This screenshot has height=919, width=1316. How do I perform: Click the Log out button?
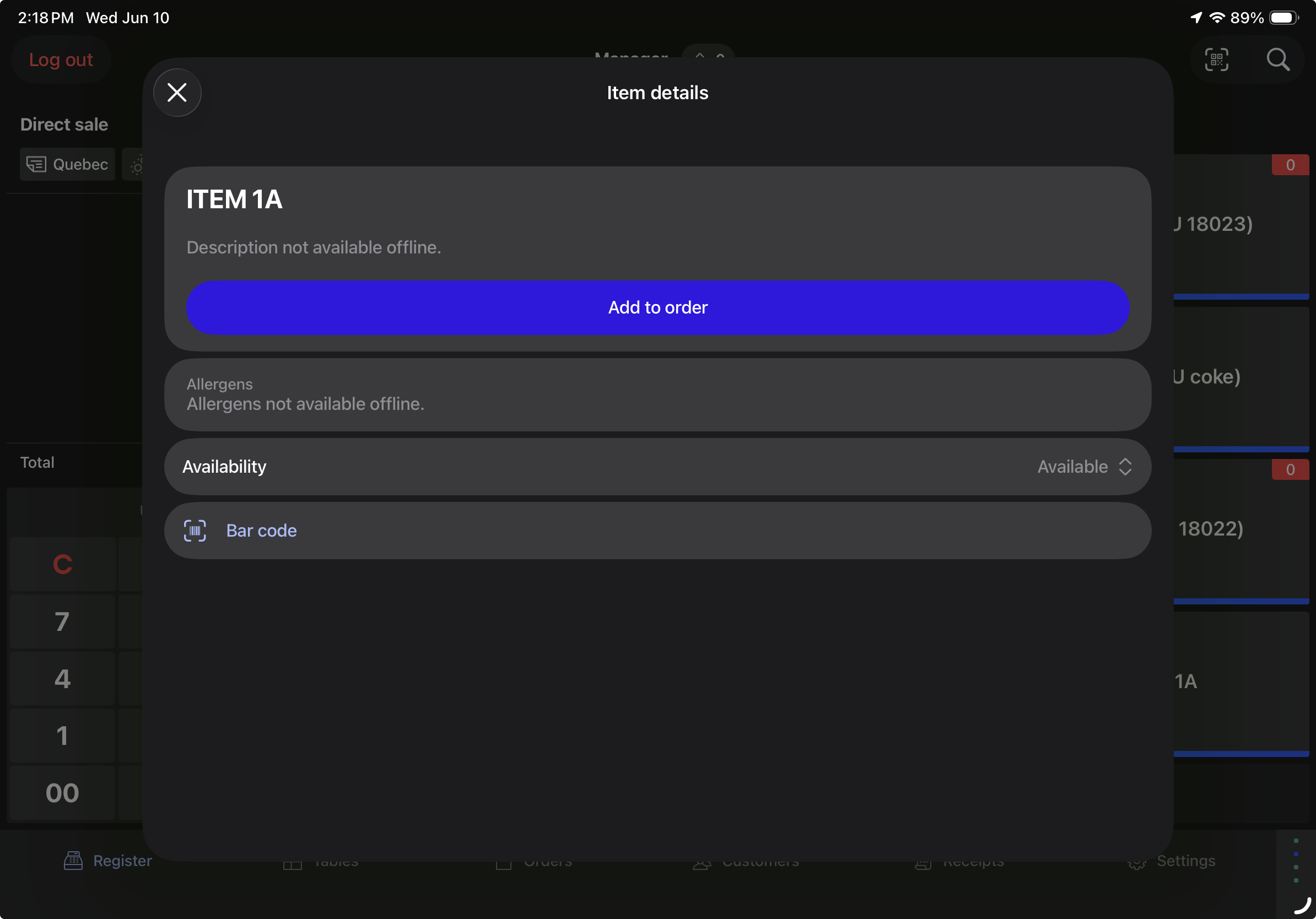pyautogui.click(x=61, y=60)
